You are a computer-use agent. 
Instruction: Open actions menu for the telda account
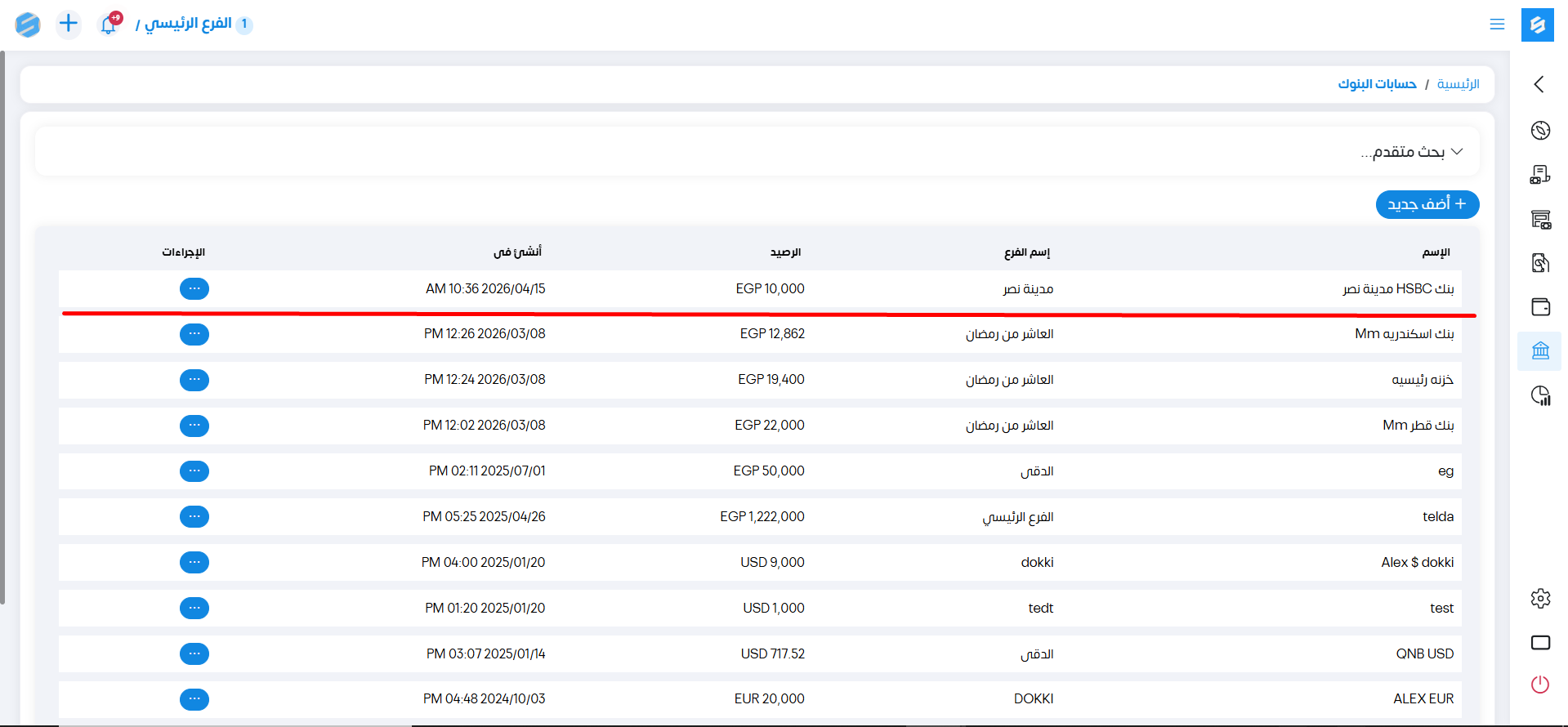click(x=194, y=517)
